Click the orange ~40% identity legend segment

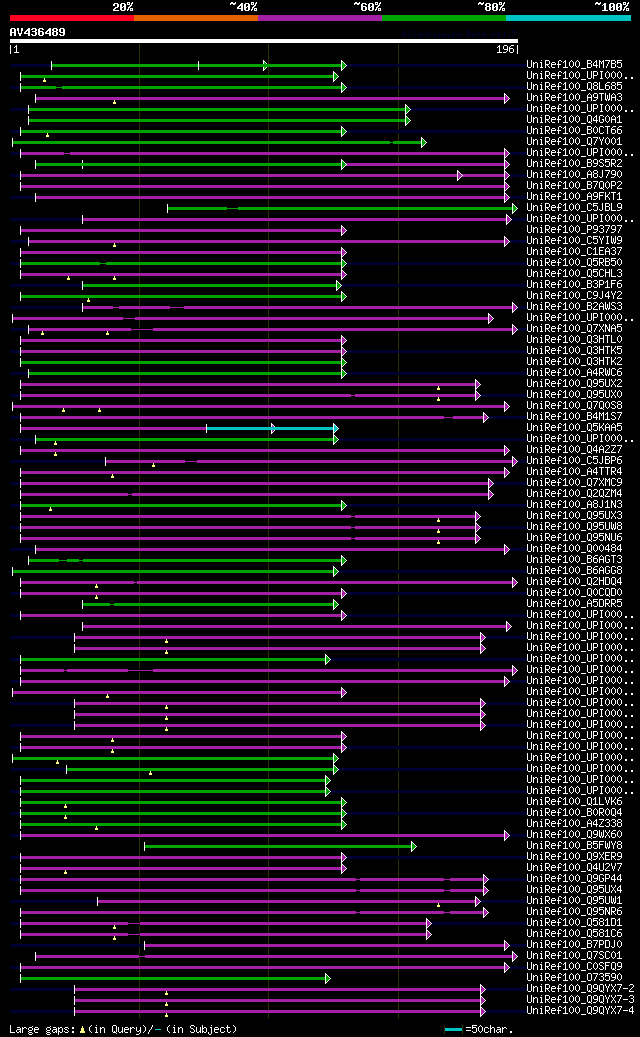click(x=196, y=18)
